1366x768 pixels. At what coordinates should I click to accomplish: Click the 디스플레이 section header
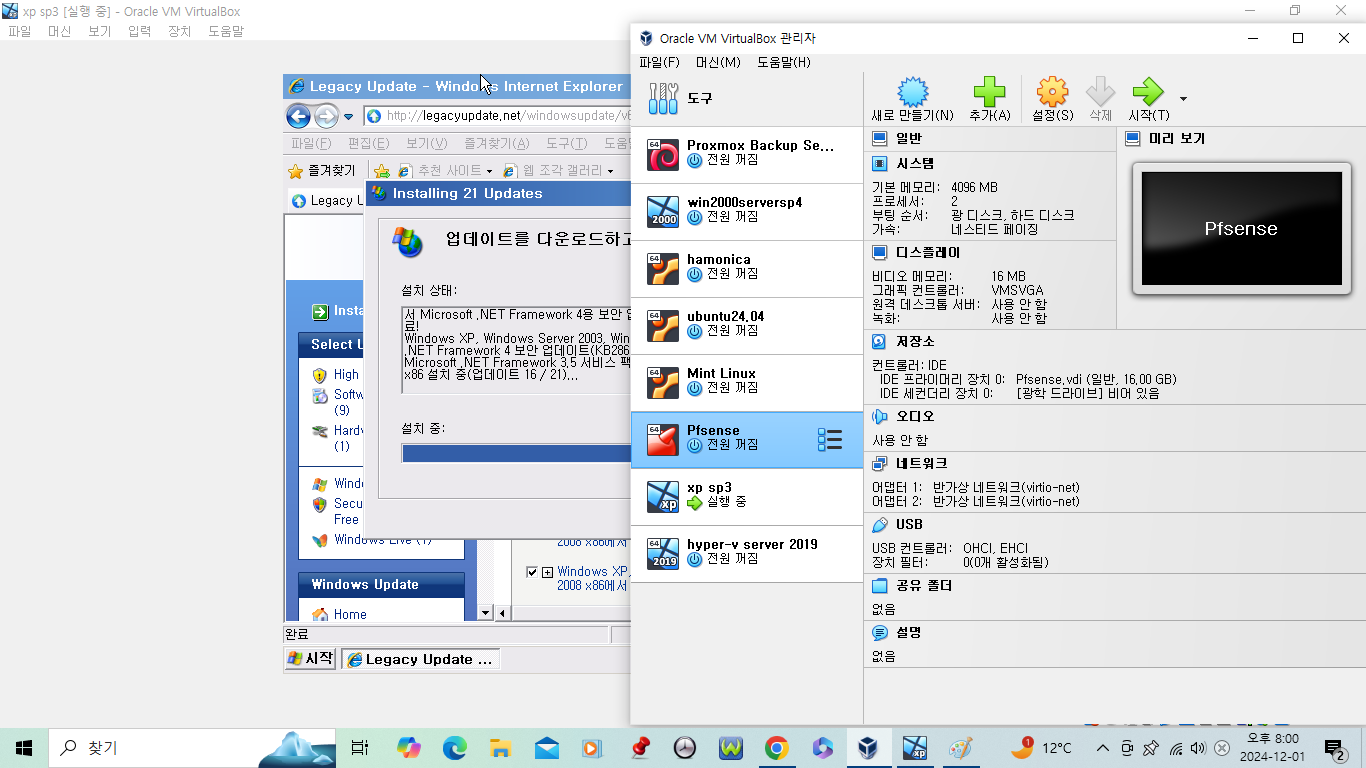[x=927, y=252]
